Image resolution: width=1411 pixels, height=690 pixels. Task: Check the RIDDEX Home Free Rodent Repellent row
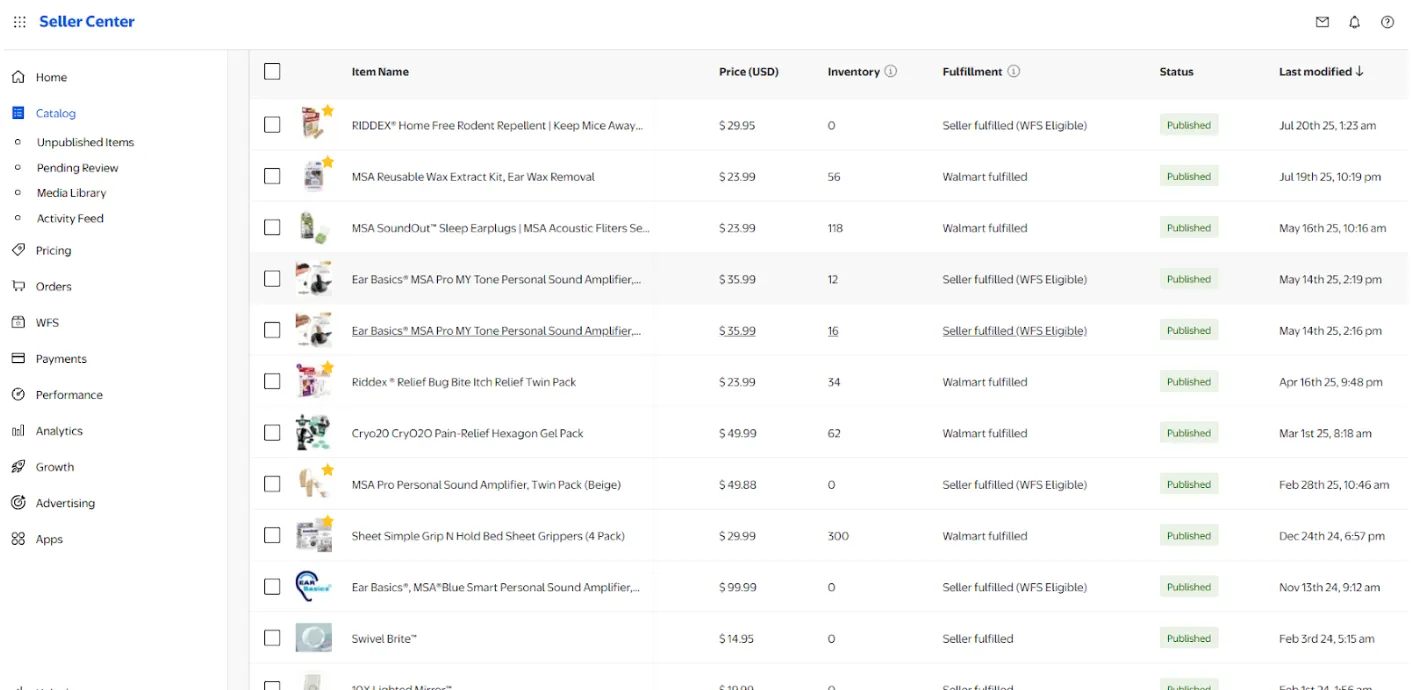[x=272, y=125]
